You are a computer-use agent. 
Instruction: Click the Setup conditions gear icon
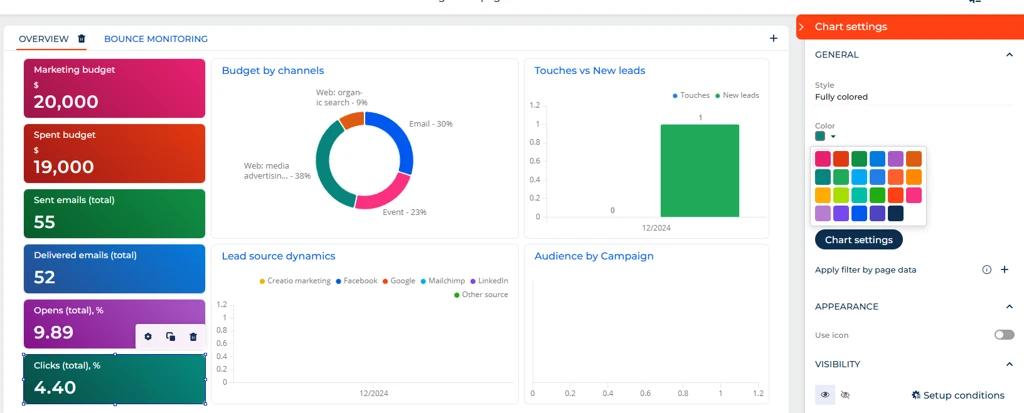[x=916, y=395]
